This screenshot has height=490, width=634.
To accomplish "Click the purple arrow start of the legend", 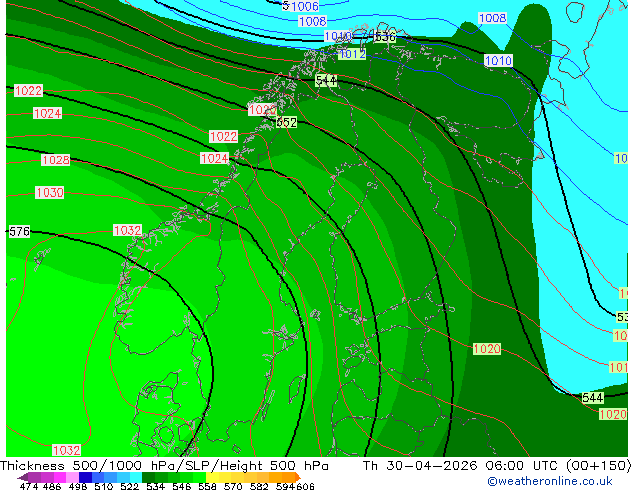I will pos(23,477).
